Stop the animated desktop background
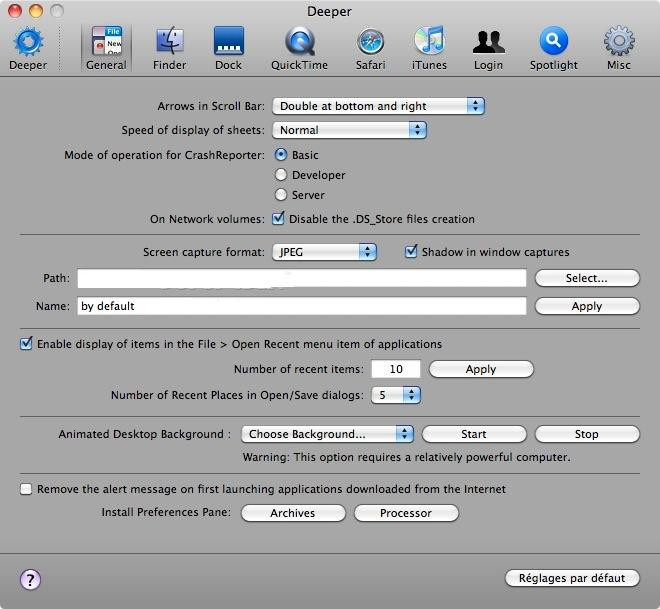Viewport: 660px width, 609px height. 587,434
